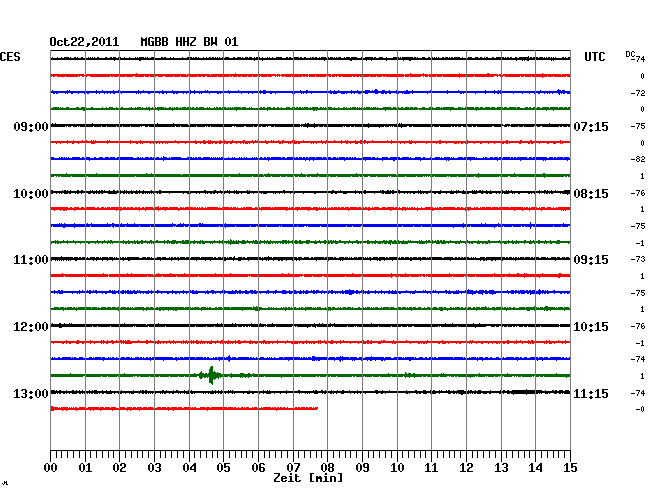
Task: Click minute tick label "02" on x-axis
Action: [119, 468]
